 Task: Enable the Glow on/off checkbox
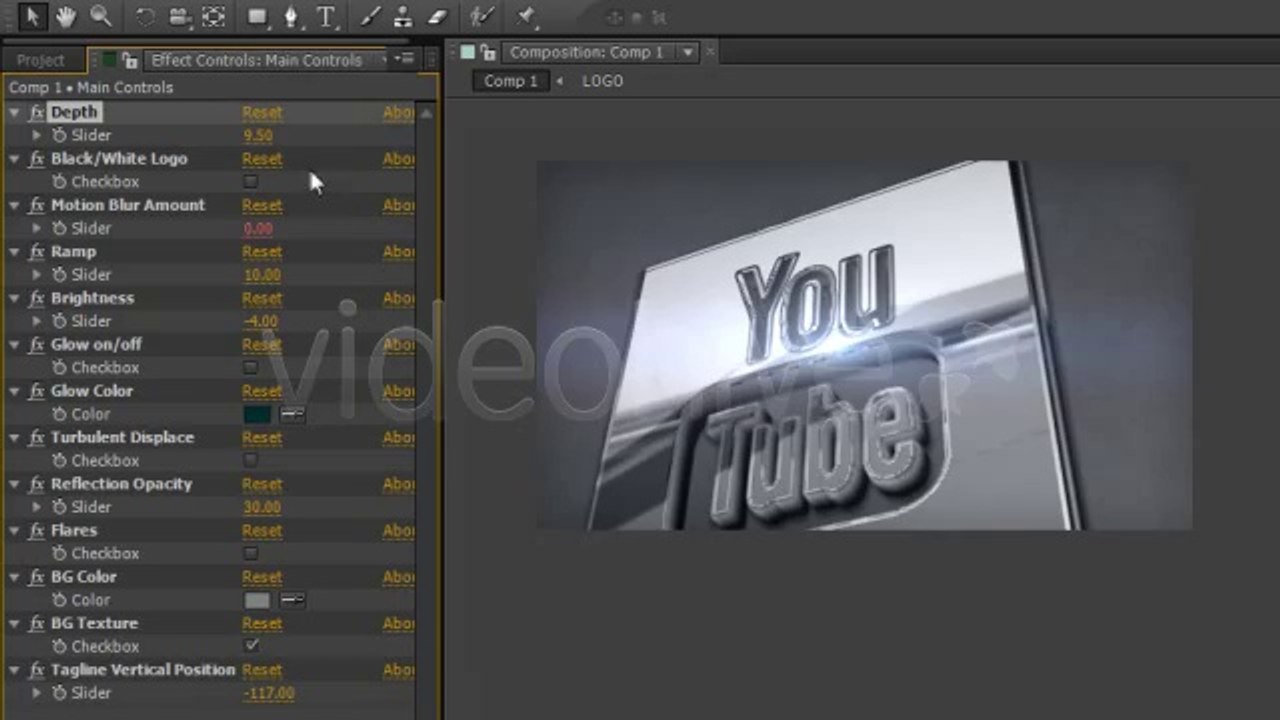250,368
